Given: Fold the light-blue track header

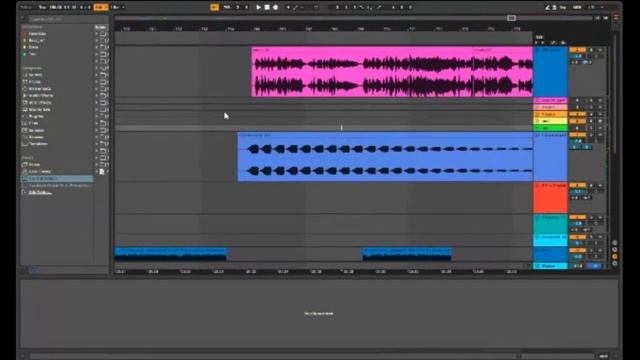Looking at the screenshot, I should pos(538,135).
